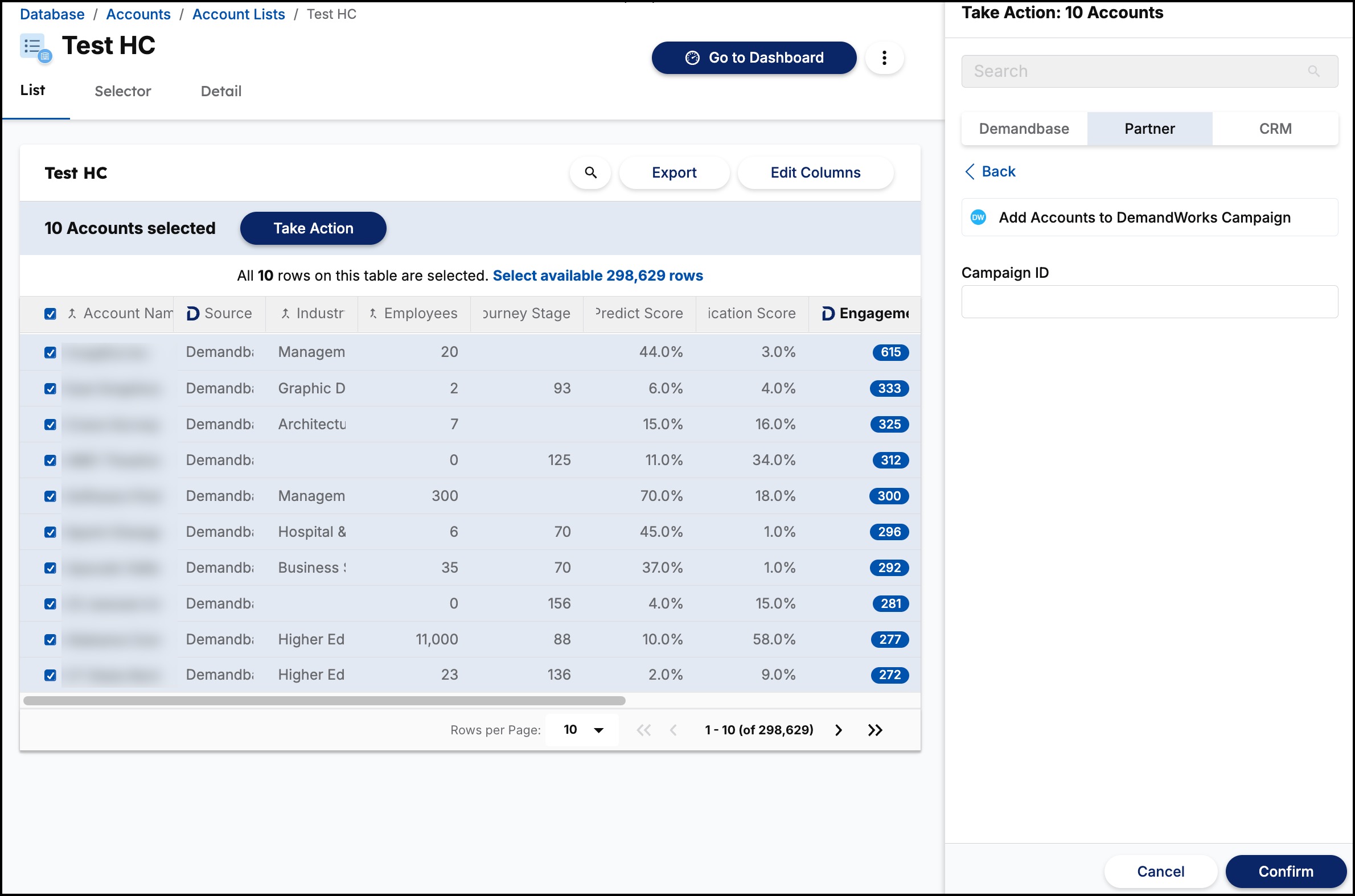The width and height of the screenshot is (1355, 896).
Task: Click the Architectu industry cell
Action: pos(312,424)
